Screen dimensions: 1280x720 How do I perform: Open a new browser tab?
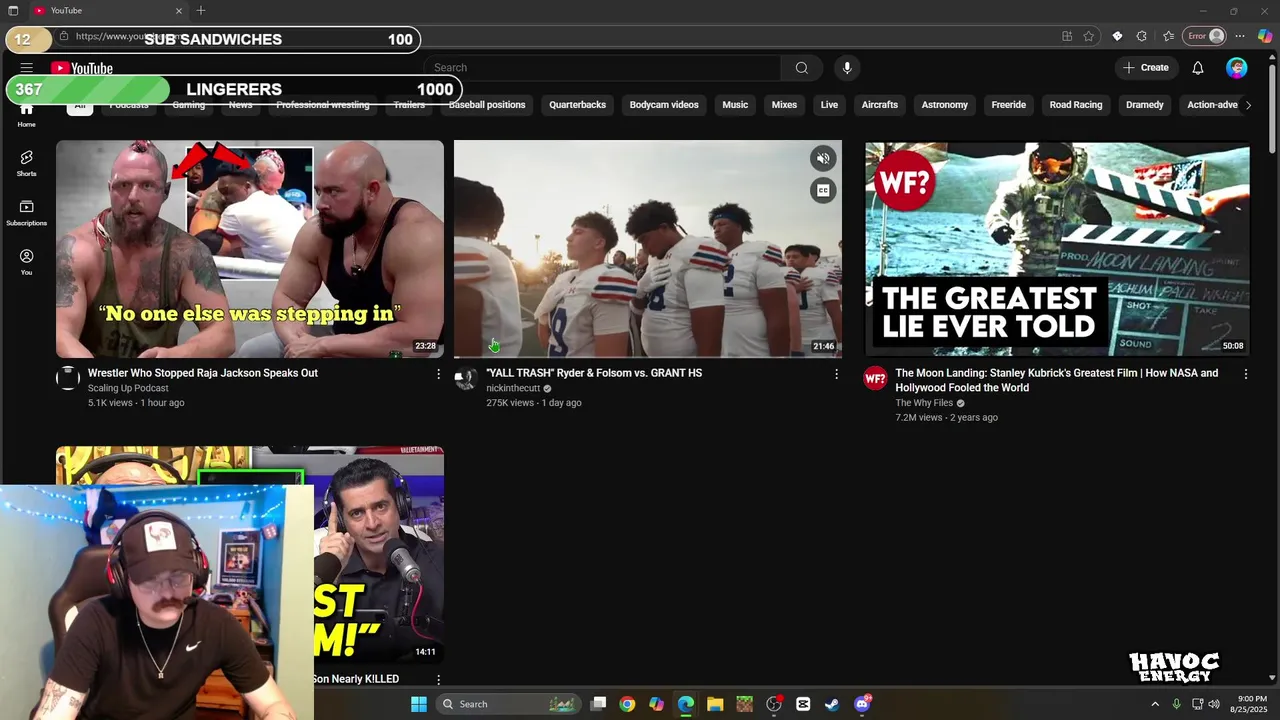(x=201, y=10)
